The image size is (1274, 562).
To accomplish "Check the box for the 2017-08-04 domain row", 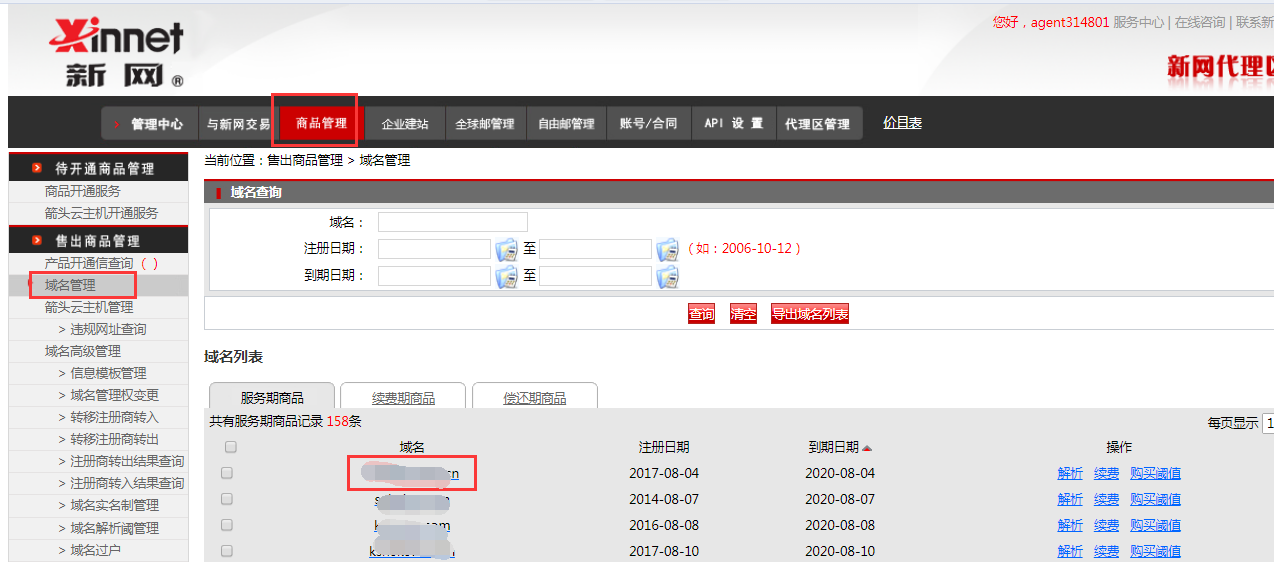I will [x=227, y=473].
